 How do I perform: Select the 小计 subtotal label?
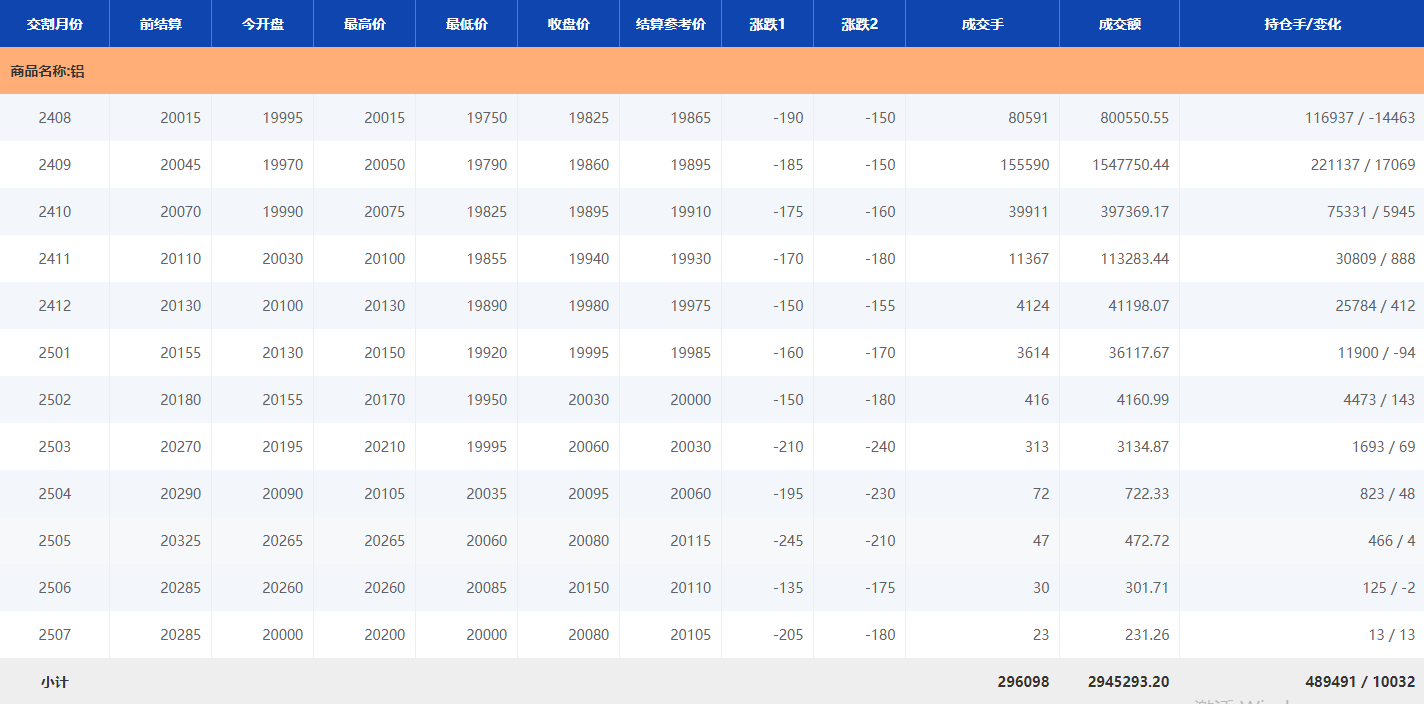(x=55, y=682)
